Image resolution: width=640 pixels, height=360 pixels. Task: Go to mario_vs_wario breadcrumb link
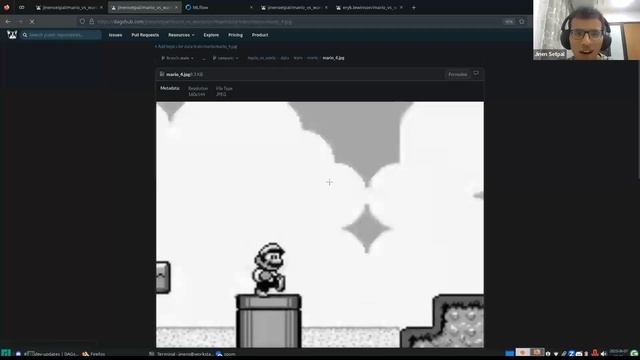(x=262, y=58)
